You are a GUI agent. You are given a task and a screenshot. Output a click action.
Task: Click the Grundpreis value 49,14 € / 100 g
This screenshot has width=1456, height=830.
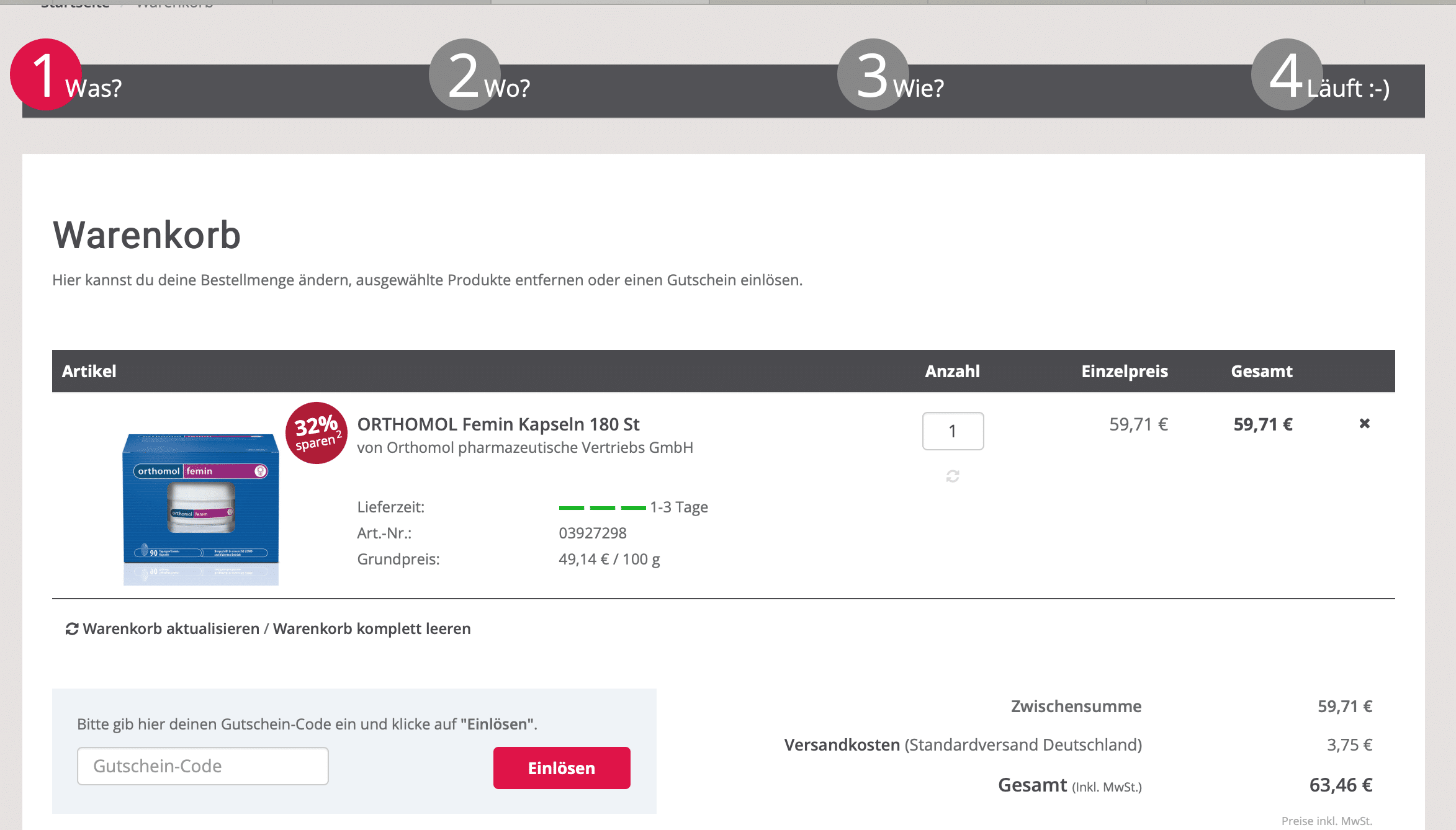click(x=609, y=559)
